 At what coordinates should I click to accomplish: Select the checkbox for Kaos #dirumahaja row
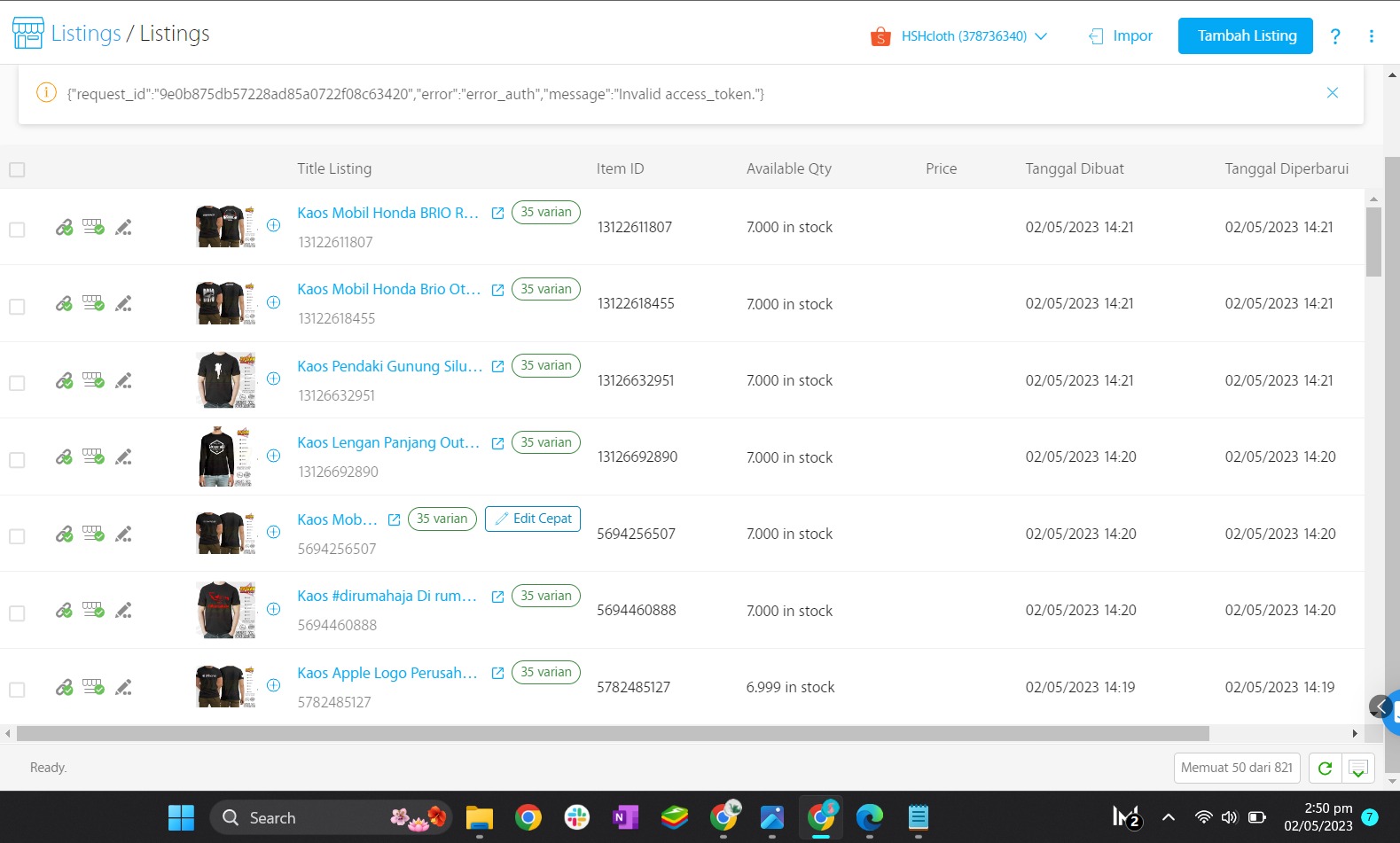[17, 613]
